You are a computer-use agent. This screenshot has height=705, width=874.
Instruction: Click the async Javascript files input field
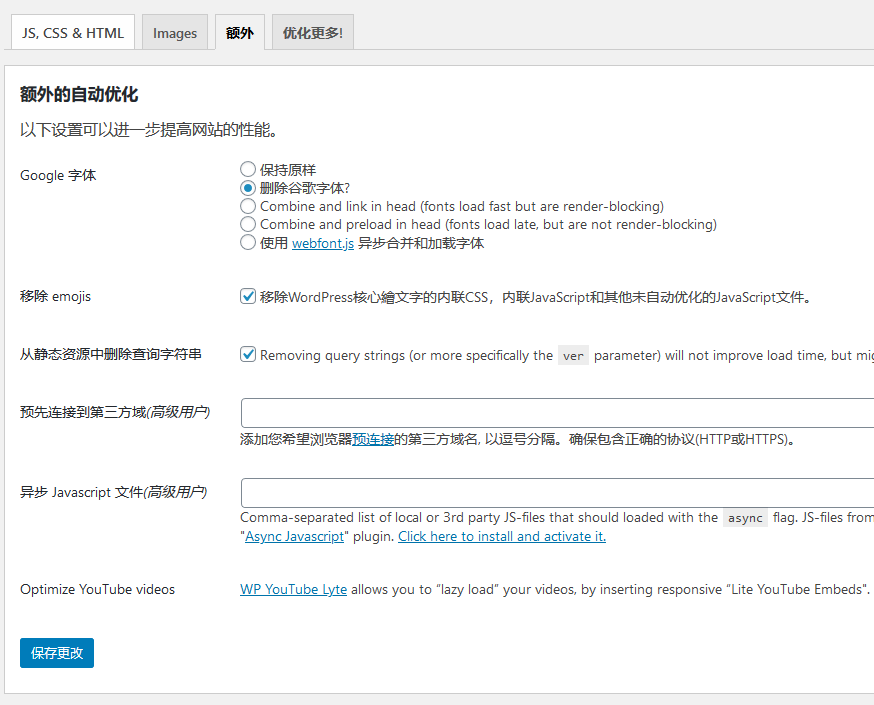click(x=550, y=492)
